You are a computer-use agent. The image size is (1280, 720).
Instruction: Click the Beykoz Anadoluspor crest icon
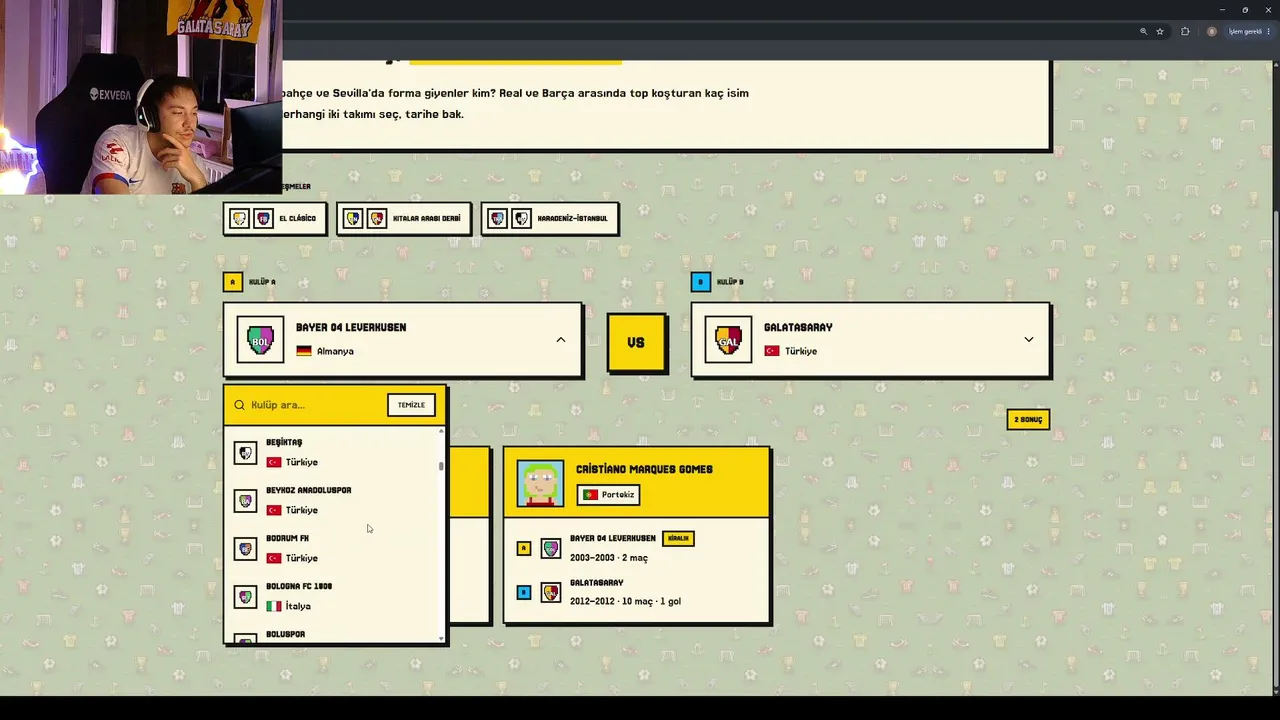tap(245, 501)
